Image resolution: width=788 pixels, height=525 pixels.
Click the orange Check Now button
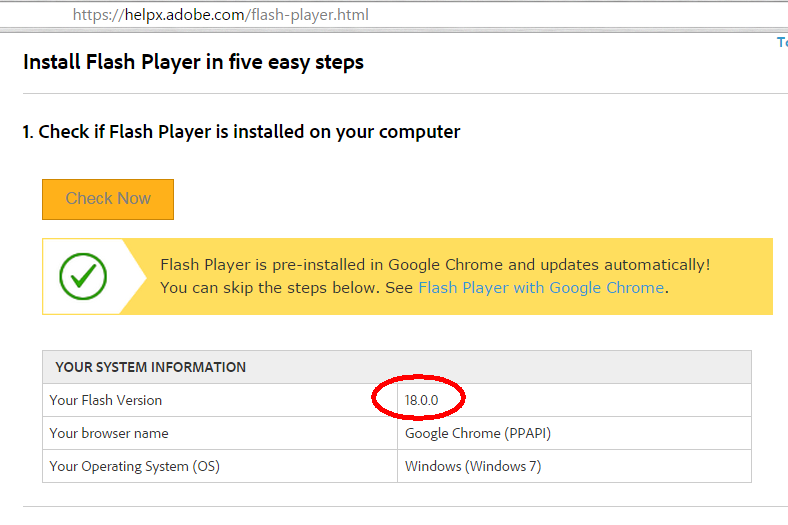108,199
